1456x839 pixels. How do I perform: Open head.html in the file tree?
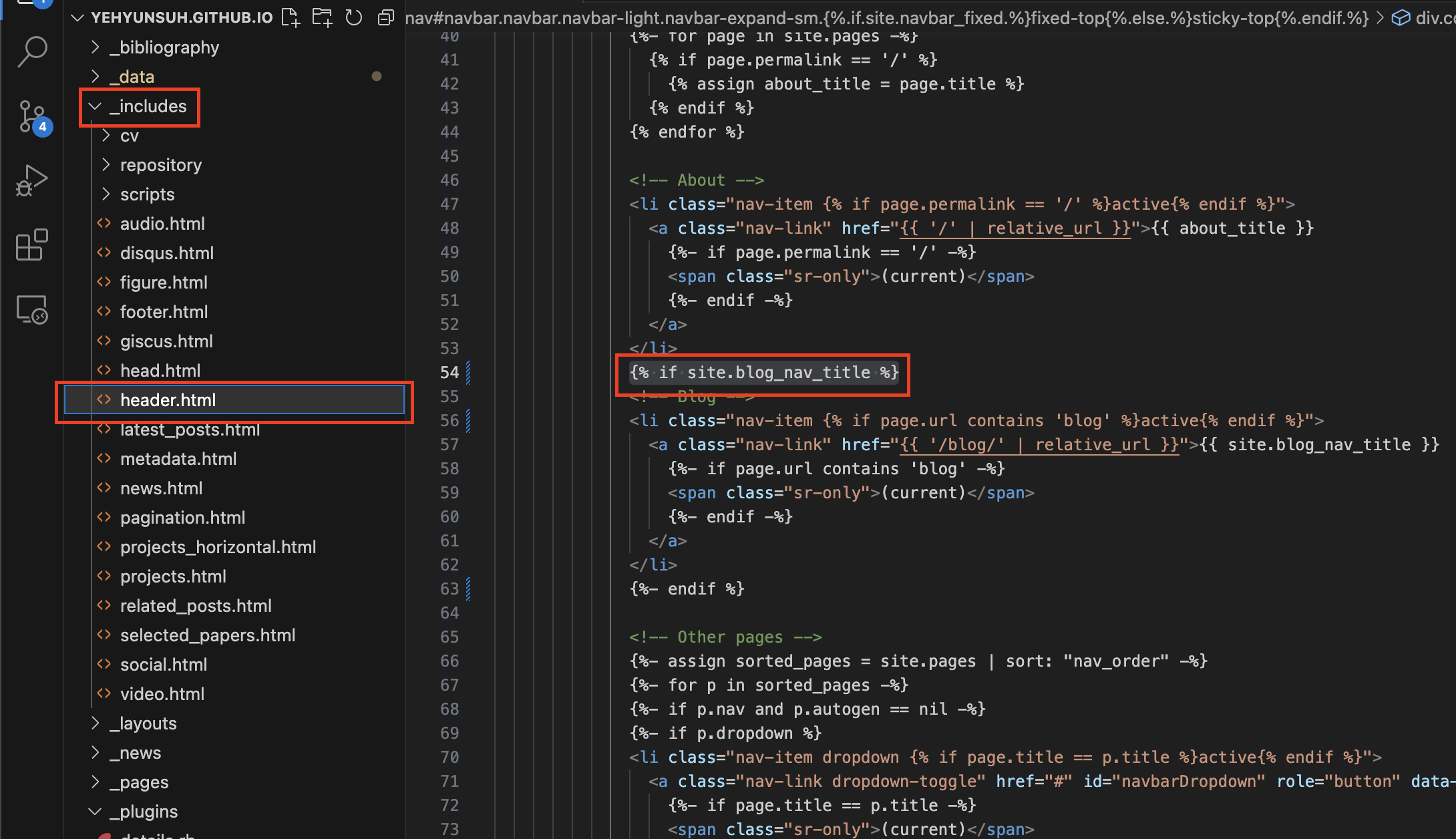pyautogui.click(x=160, y=371)
